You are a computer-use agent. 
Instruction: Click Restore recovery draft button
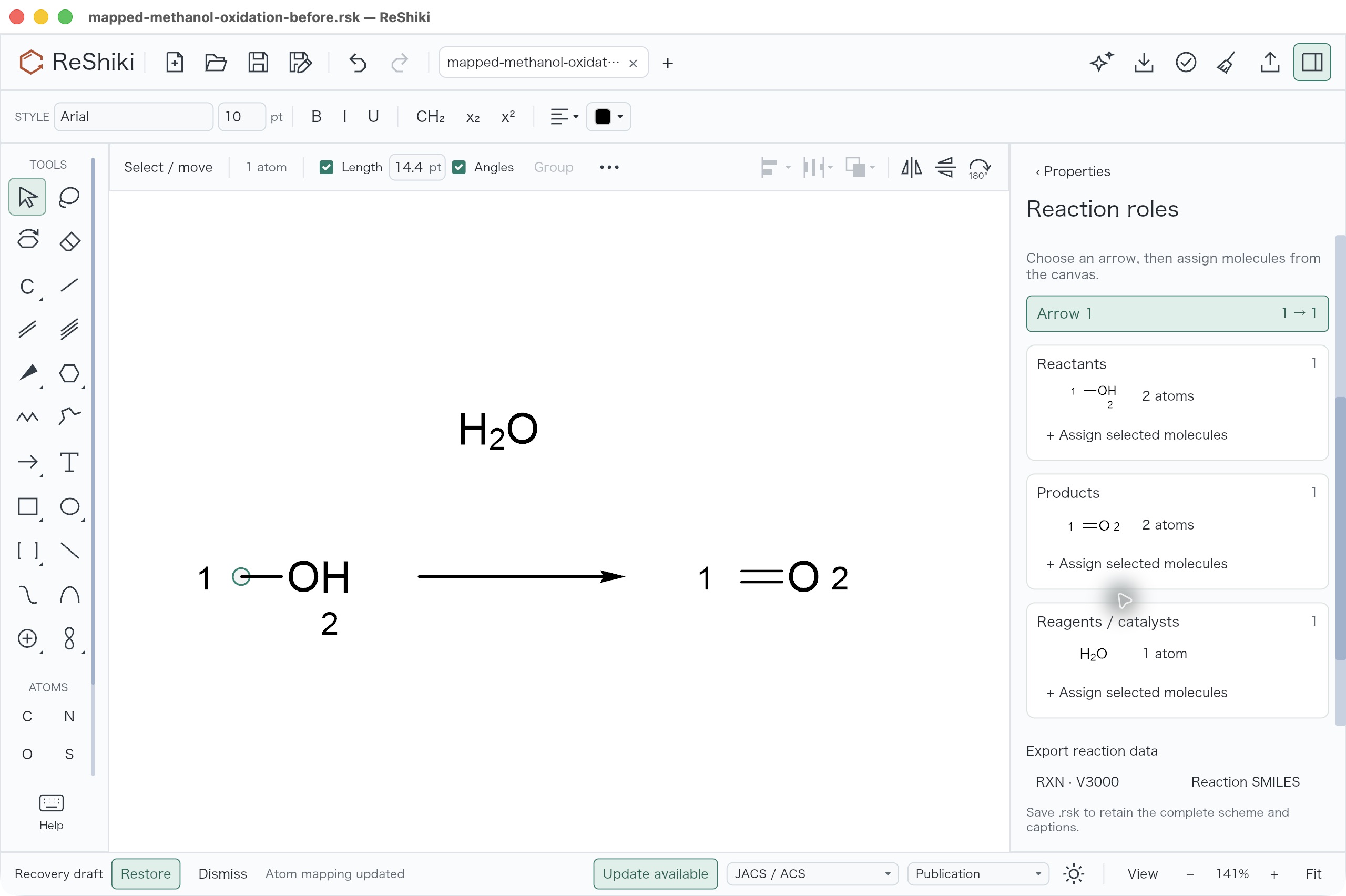tap(146, 874)
